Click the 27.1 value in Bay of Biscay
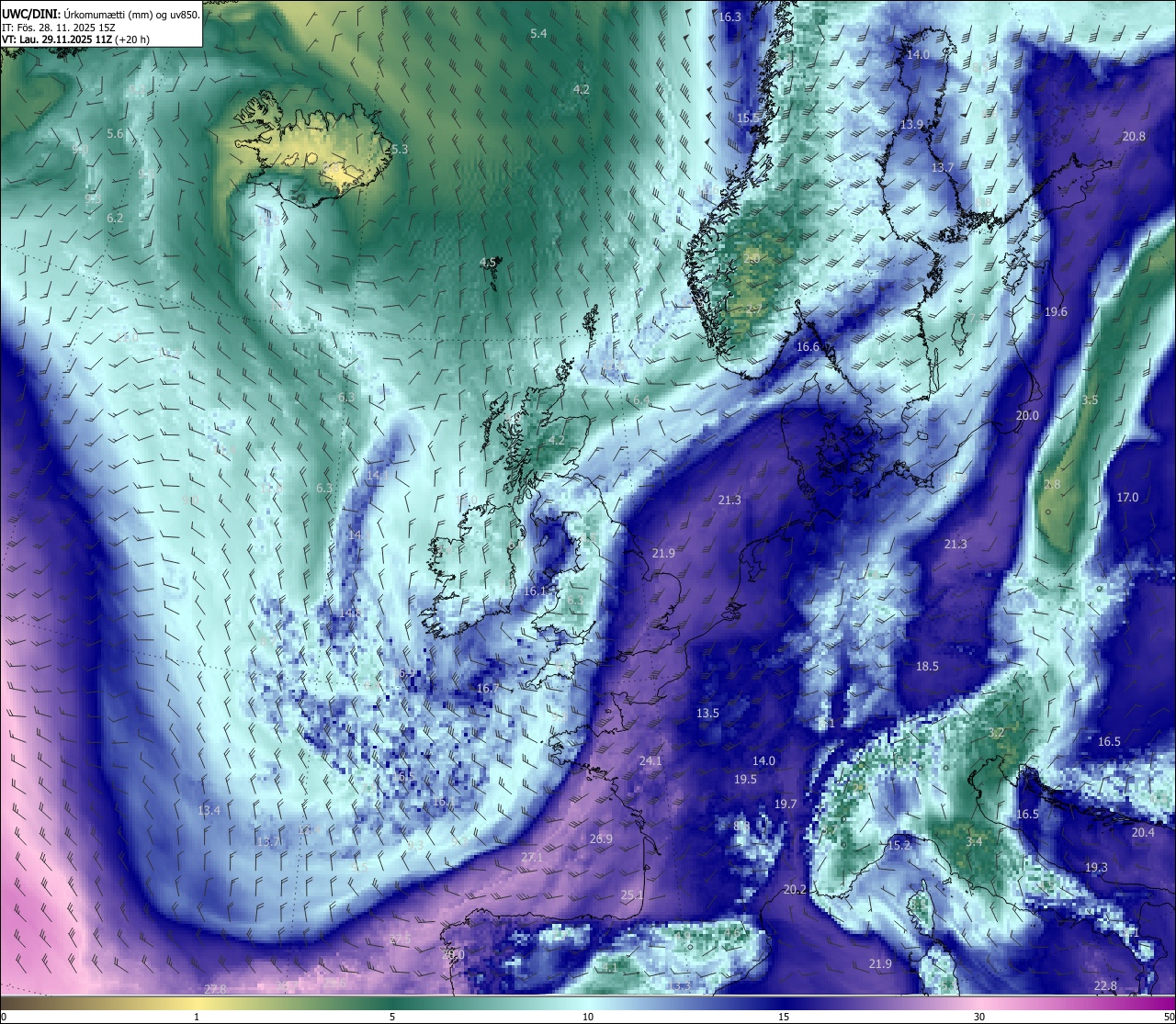 [532, 857]
